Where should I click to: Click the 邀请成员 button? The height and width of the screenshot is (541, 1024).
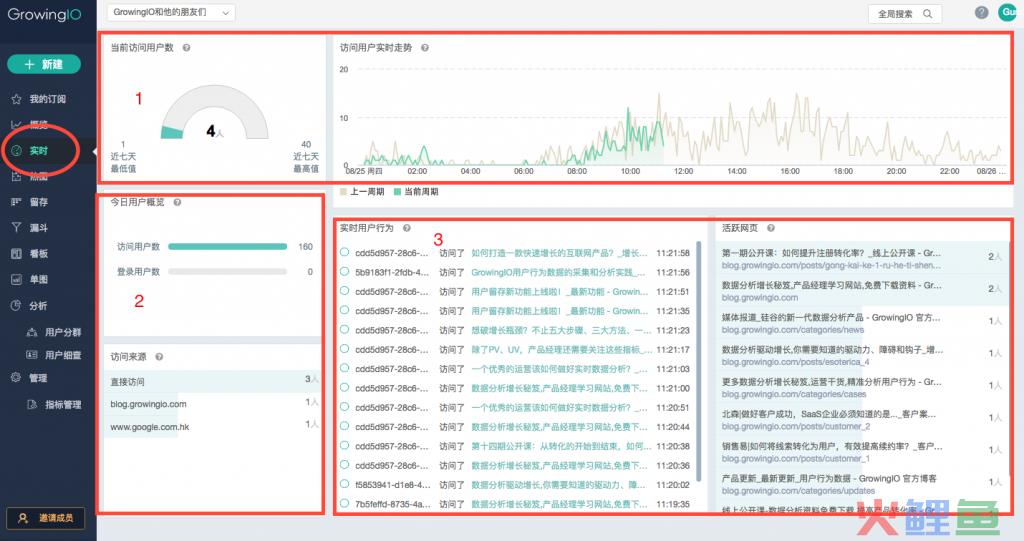pyautogui.click(x=46, y=518)
